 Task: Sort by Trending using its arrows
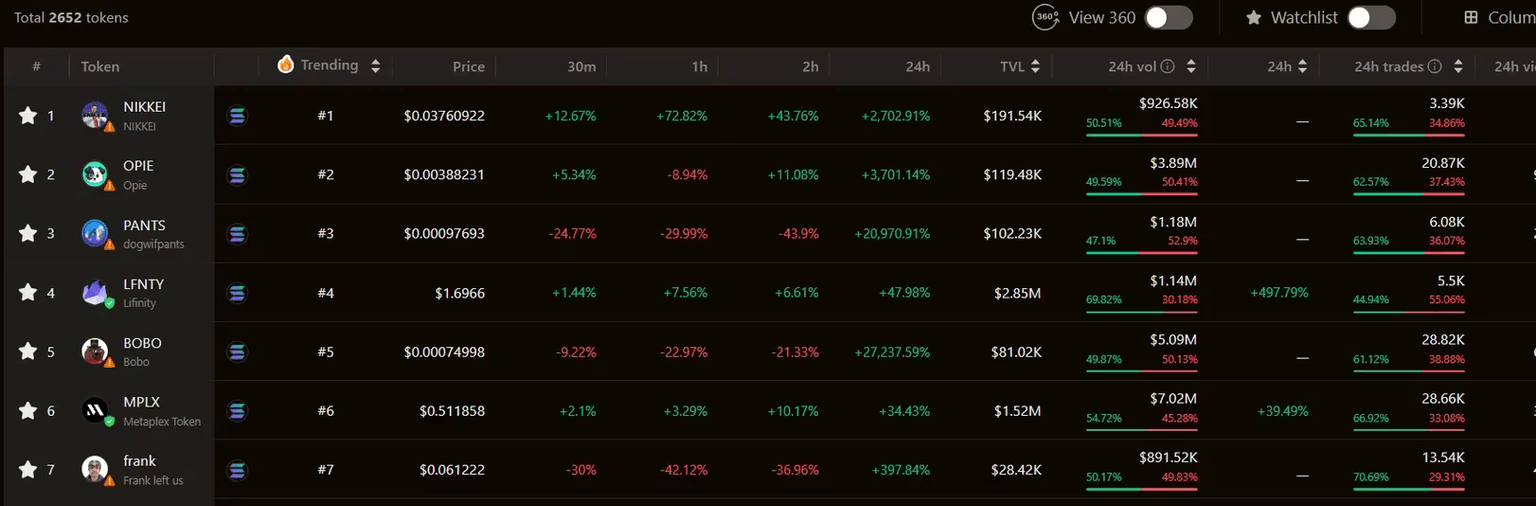[x=375, y=66]
